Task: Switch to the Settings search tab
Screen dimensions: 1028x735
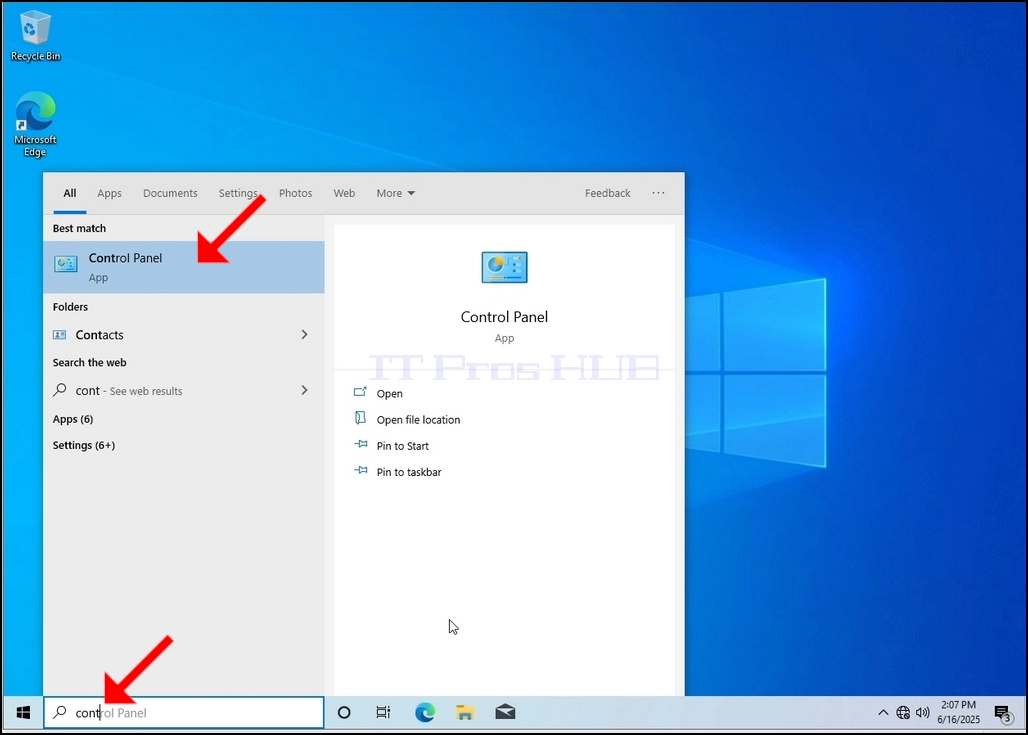Action: pos(238,193)
